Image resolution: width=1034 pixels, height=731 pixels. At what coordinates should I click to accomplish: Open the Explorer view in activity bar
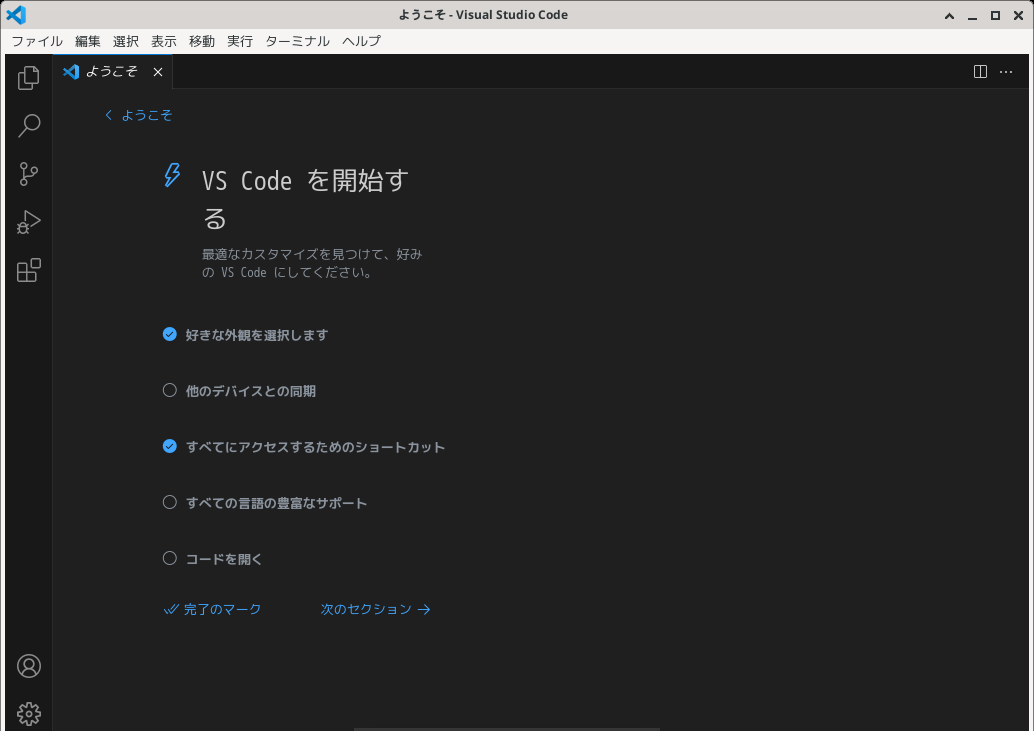click(x=28, y=78)
